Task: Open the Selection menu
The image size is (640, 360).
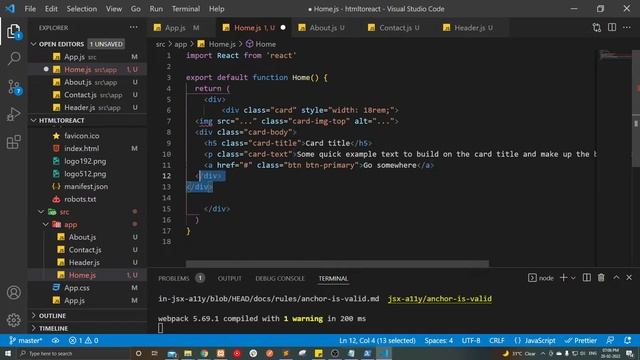Action: [x=82, y=9]
